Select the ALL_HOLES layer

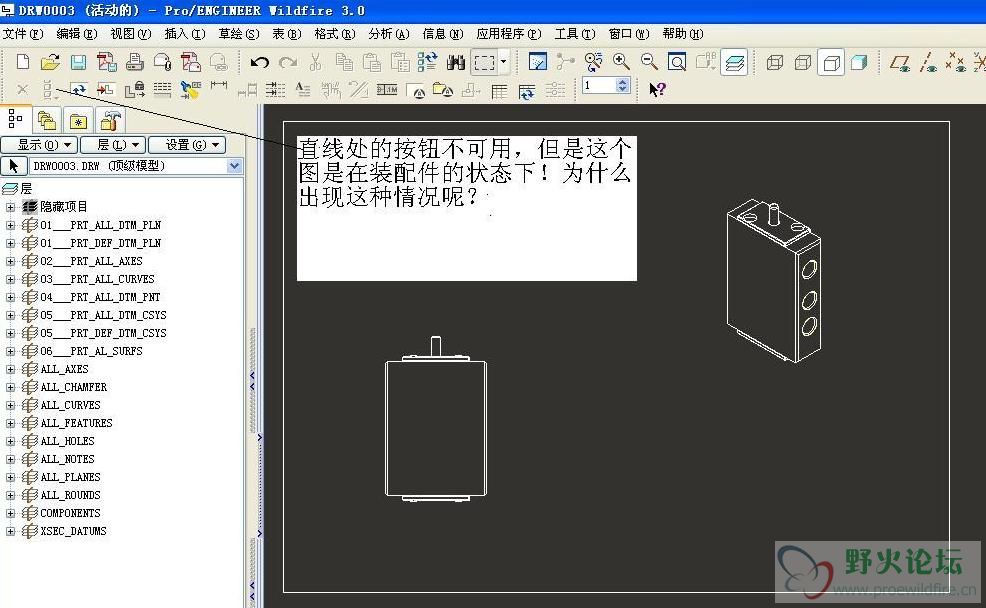[67, 441]
